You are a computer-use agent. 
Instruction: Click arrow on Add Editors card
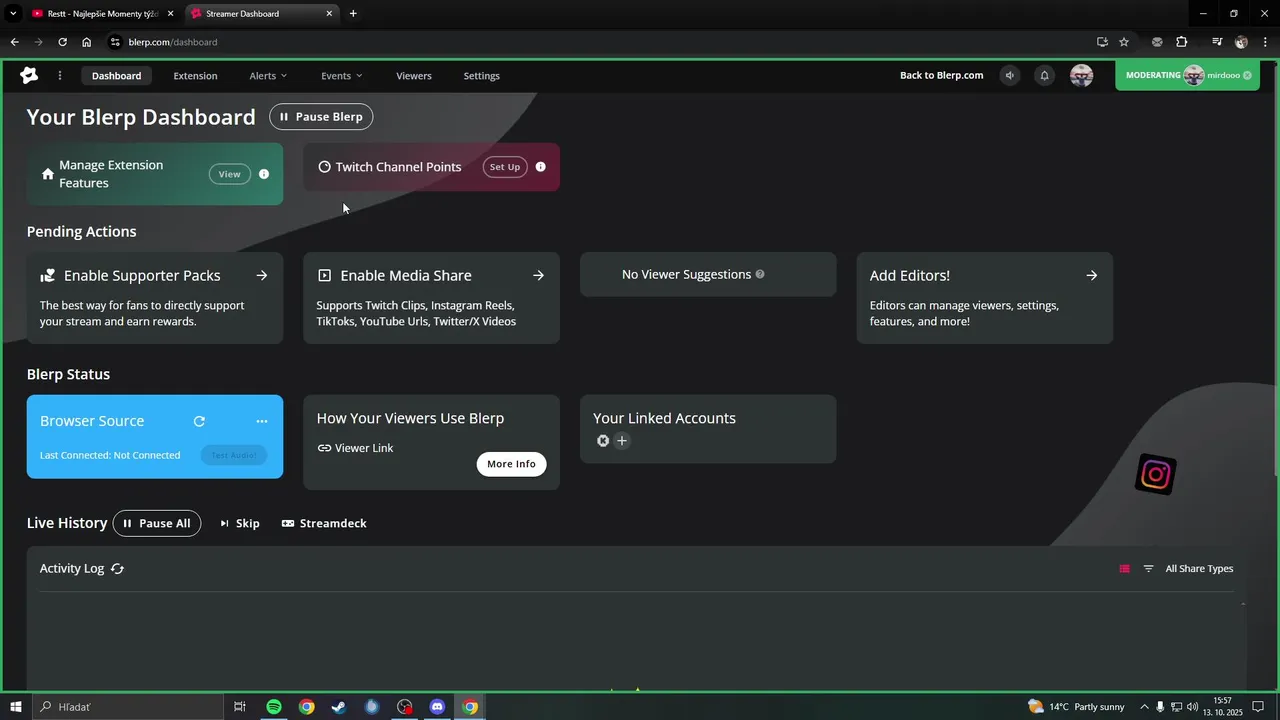point(1091,275)
